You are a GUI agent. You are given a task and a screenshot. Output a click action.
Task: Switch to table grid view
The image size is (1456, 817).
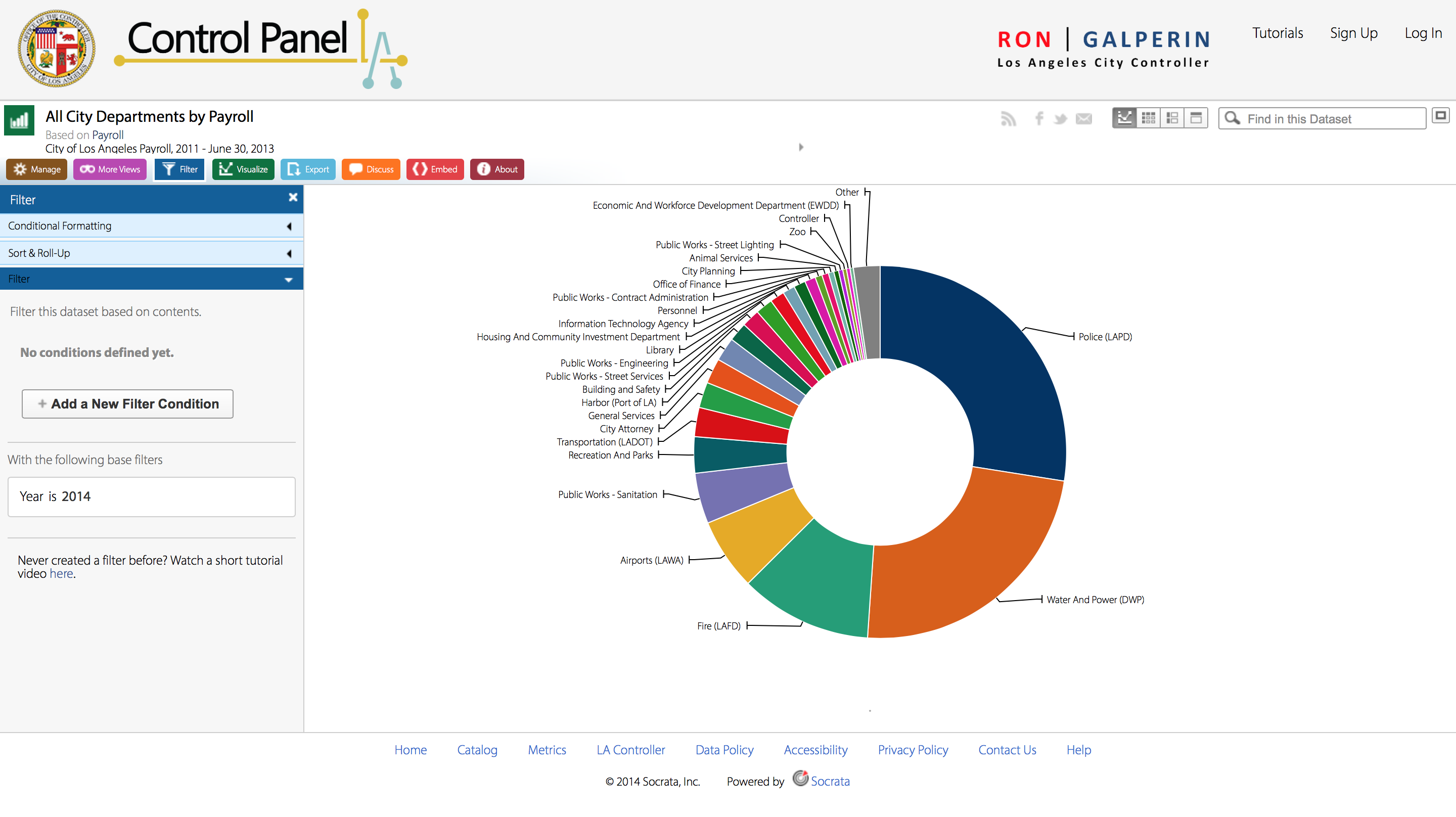click(1149, 118)
